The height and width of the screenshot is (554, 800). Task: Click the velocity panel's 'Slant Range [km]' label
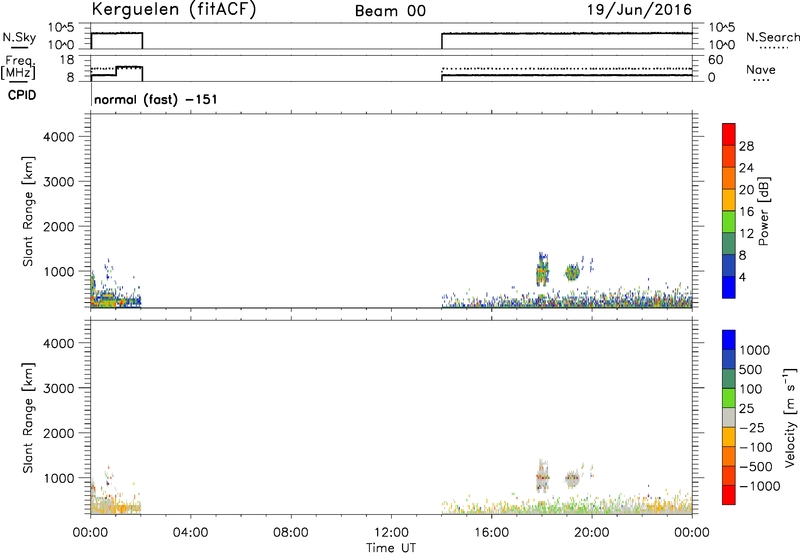click(28, 418)
